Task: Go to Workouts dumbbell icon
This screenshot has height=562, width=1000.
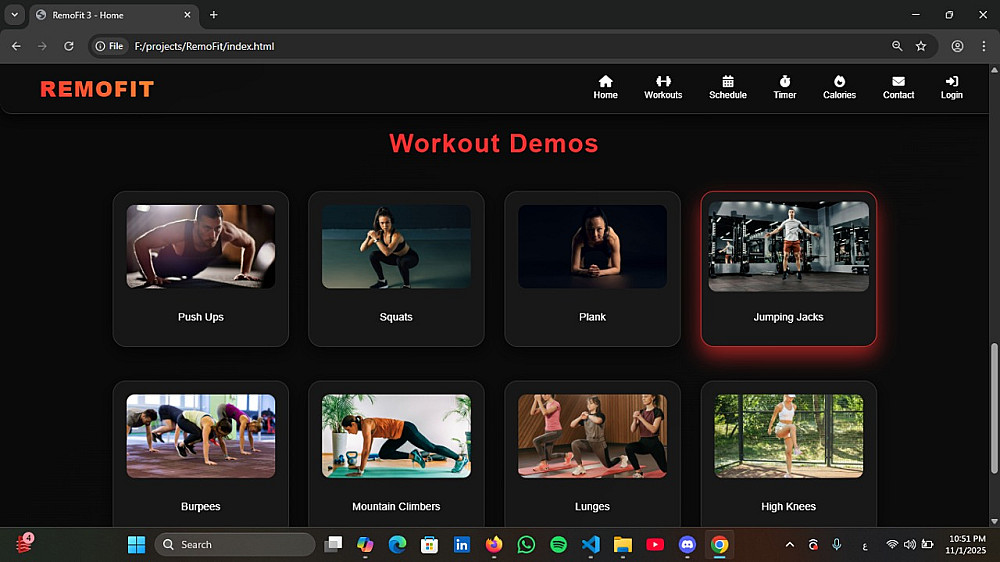Action: 663,82
